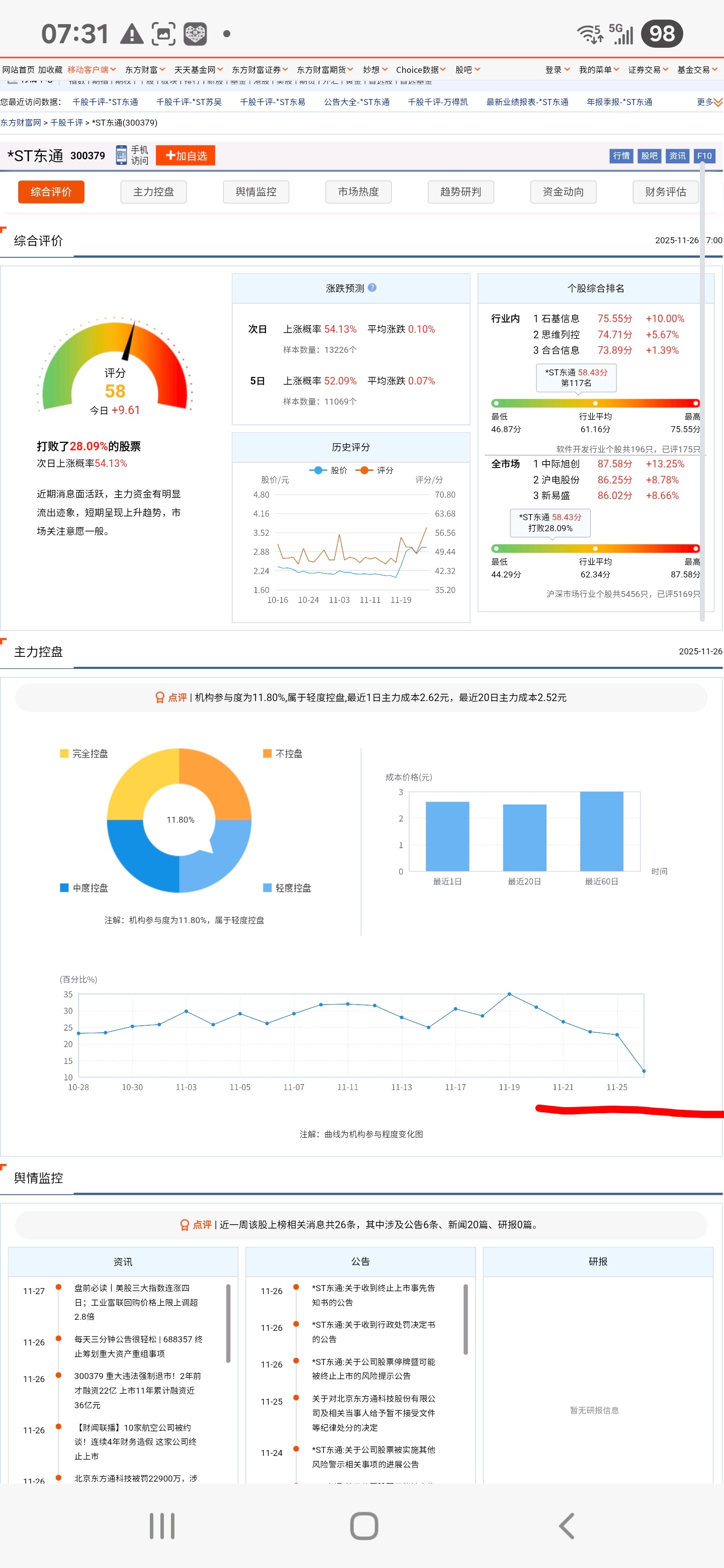Screen dimensions: 724x1568
Task: Click 石基信息 in industry ranking
Action: pyautogui.click(x=560, y=318)
